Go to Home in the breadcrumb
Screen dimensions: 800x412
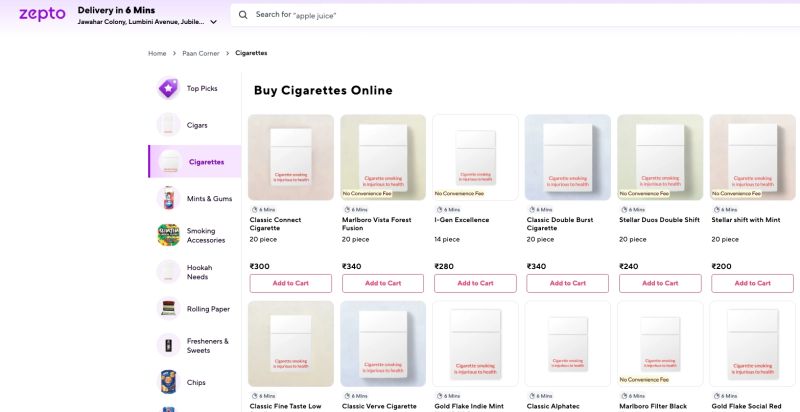pyautogui.click(x=157, y=53)
